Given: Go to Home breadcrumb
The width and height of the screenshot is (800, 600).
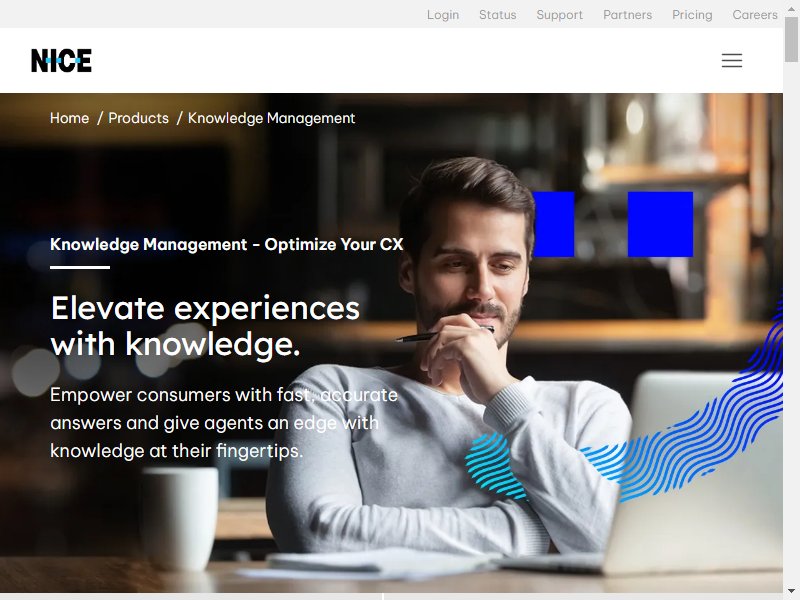Looking at the screenshot, I should coord(69,118).
